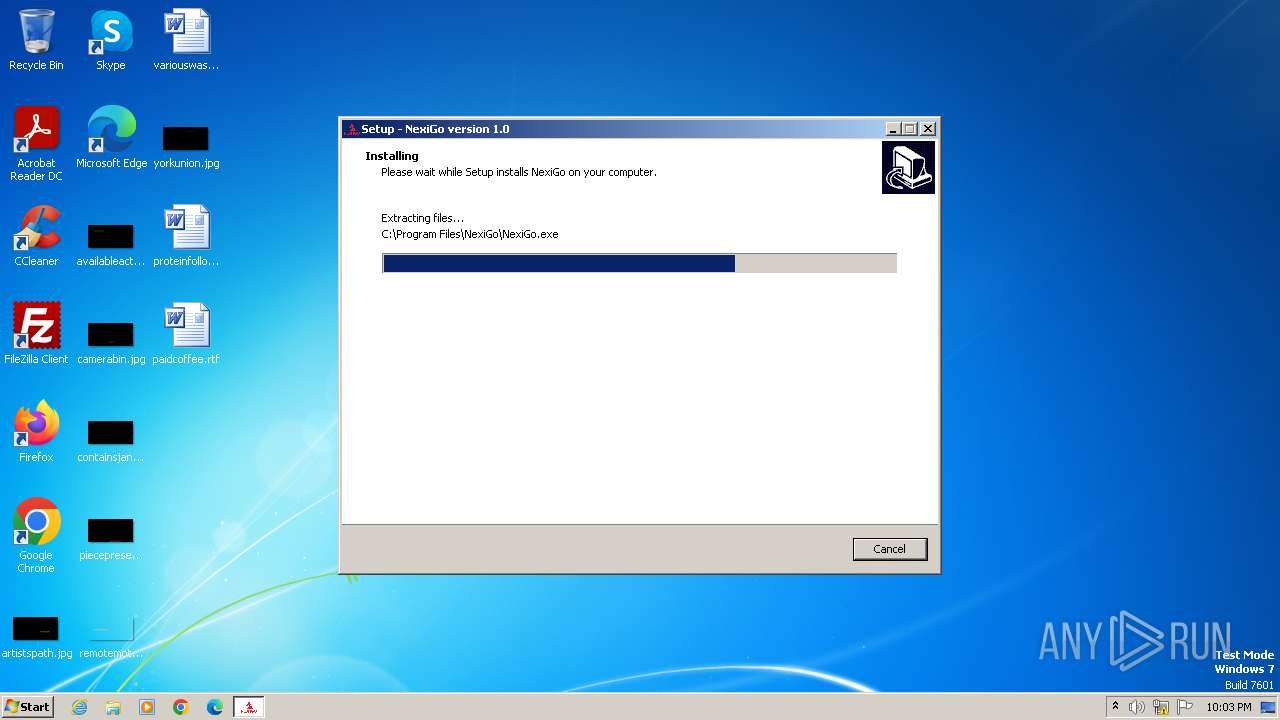This screenshot has width=1280, height=720.
Task: Click the NexiGo.exe file path text
Action: coord(470,234)
